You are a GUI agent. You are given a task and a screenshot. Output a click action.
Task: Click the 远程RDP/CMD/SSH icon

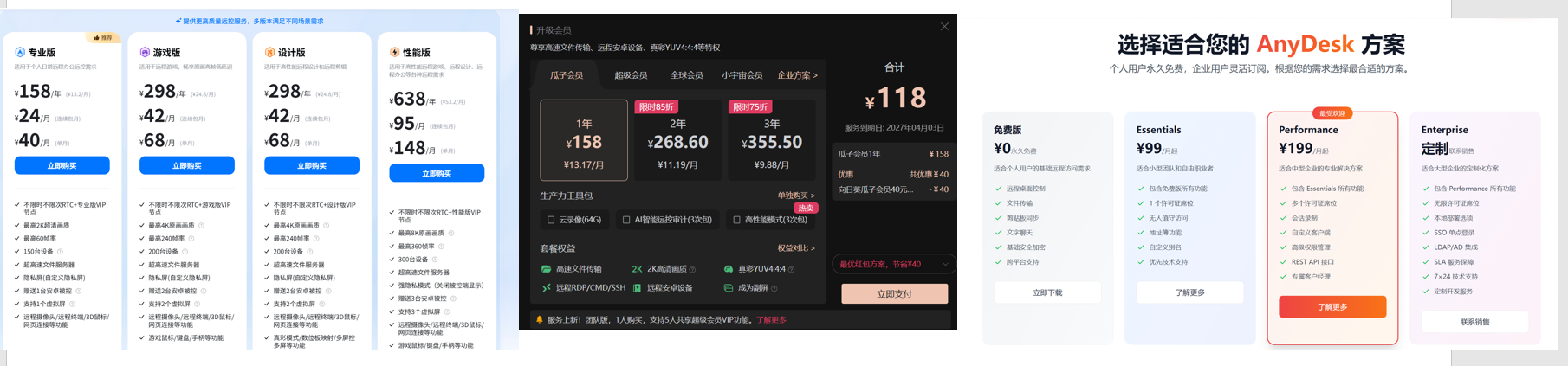[x=546, y=288]
